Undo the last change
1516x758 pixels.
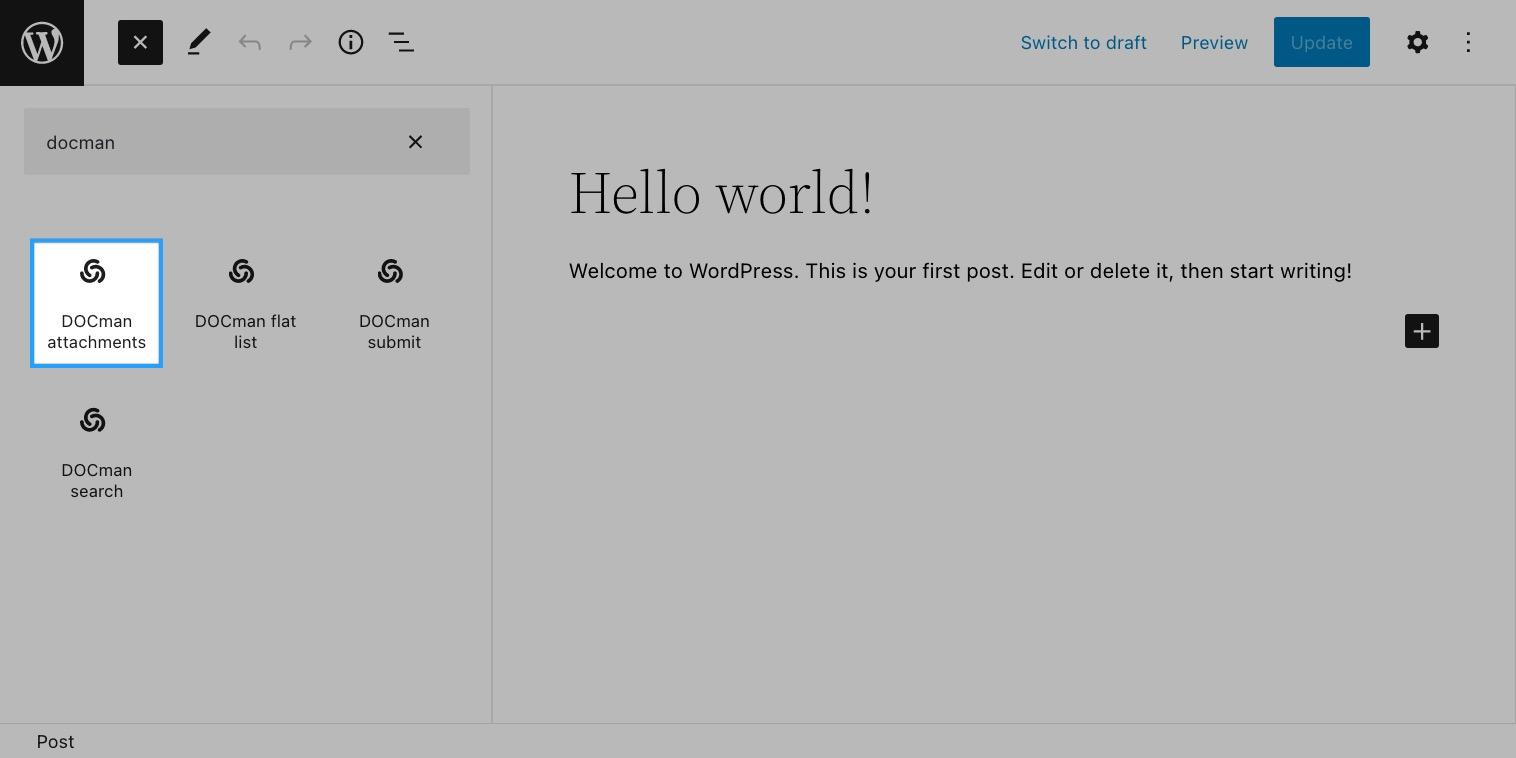tap(250, 42)
